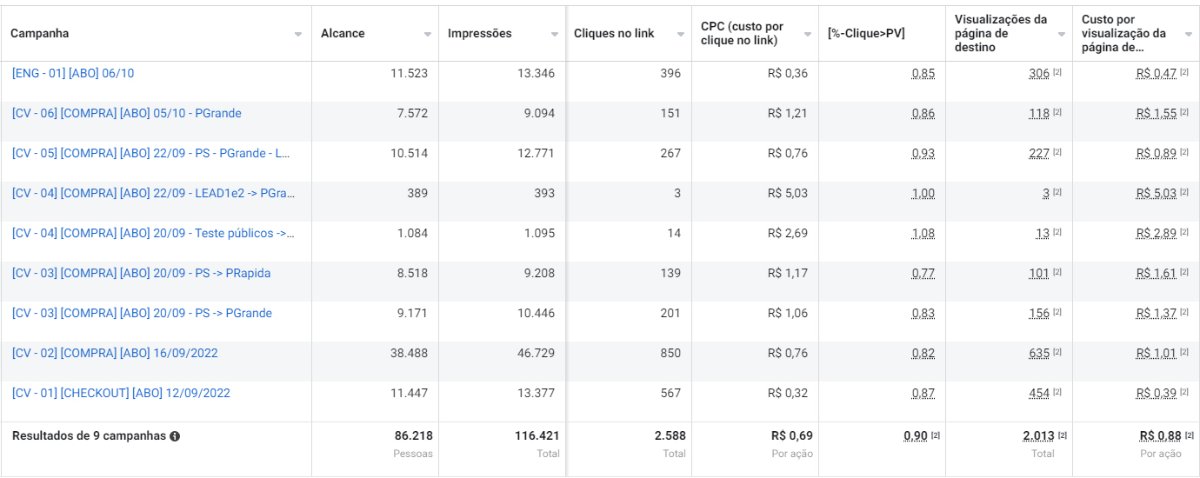This screenshot has height=478, width=1200.
Task: Open the Alcance column dropdown arrow
Action: (x=428, y=34)
